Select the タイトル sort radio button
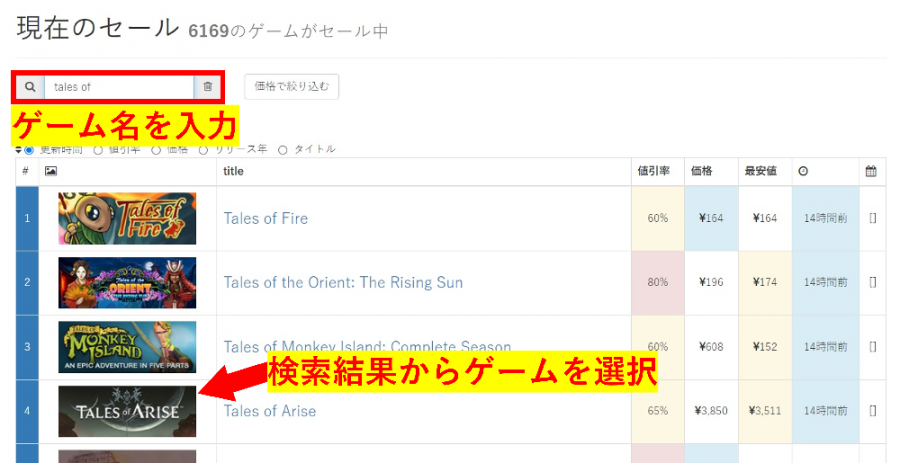Viewport: 900px width, 463px height. coord(282,150)
